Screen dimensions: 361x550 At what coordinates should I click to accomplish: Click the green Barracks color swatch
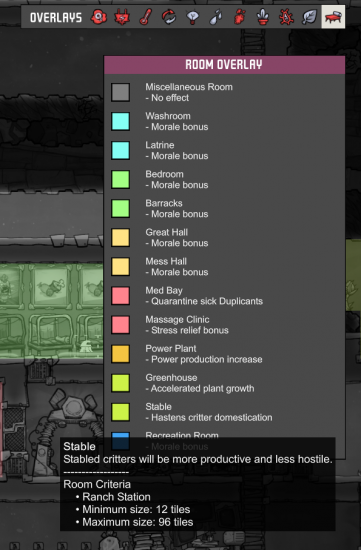pos(120,209)
